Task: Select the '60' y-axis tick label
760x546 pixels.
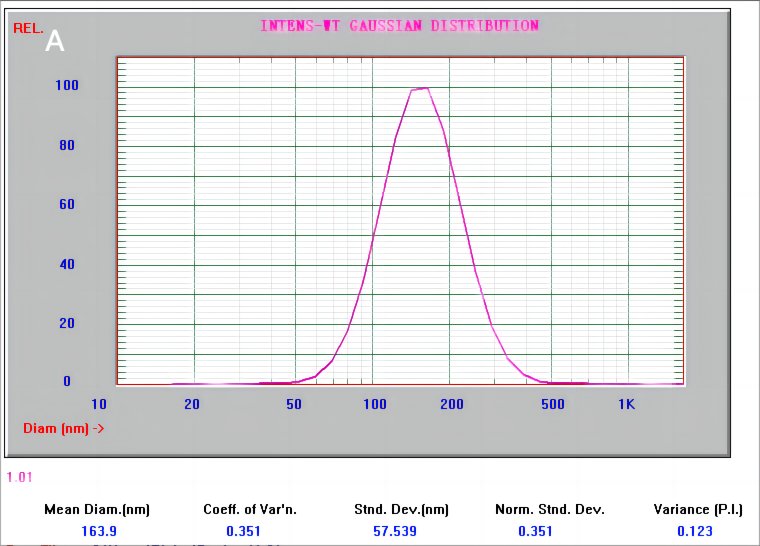Action: pyautogui.click(x=67, y=205)
